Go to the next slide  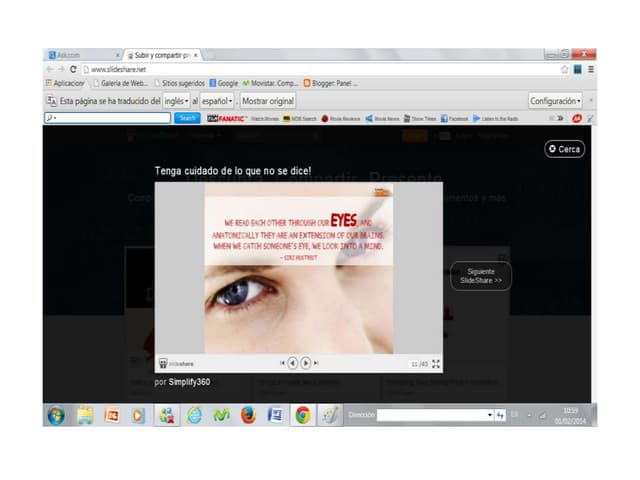tap(306, 363)
